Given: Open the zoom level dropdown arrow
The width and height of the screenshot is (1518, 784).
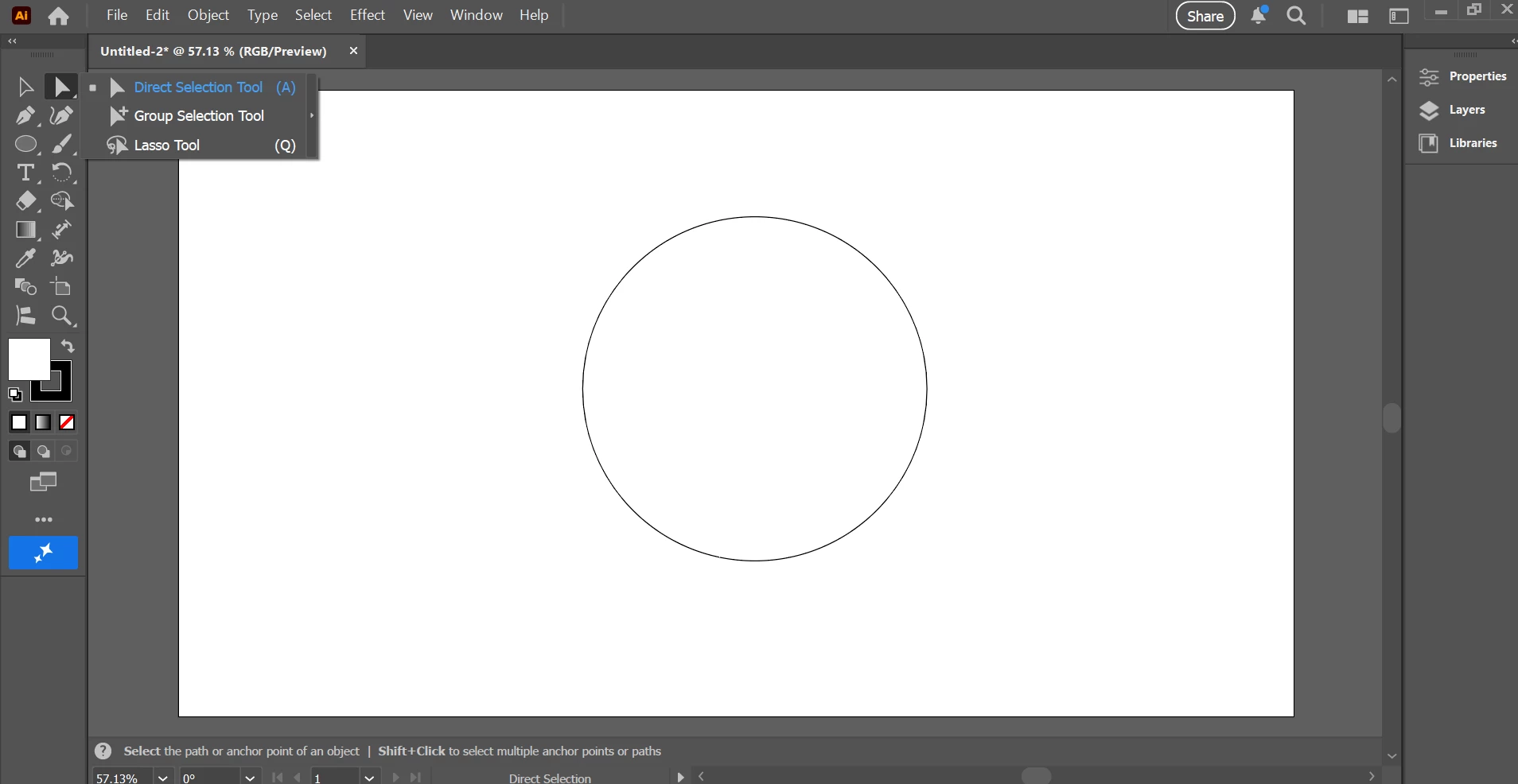Looking at the screenshot, I should tap(162, 778).
